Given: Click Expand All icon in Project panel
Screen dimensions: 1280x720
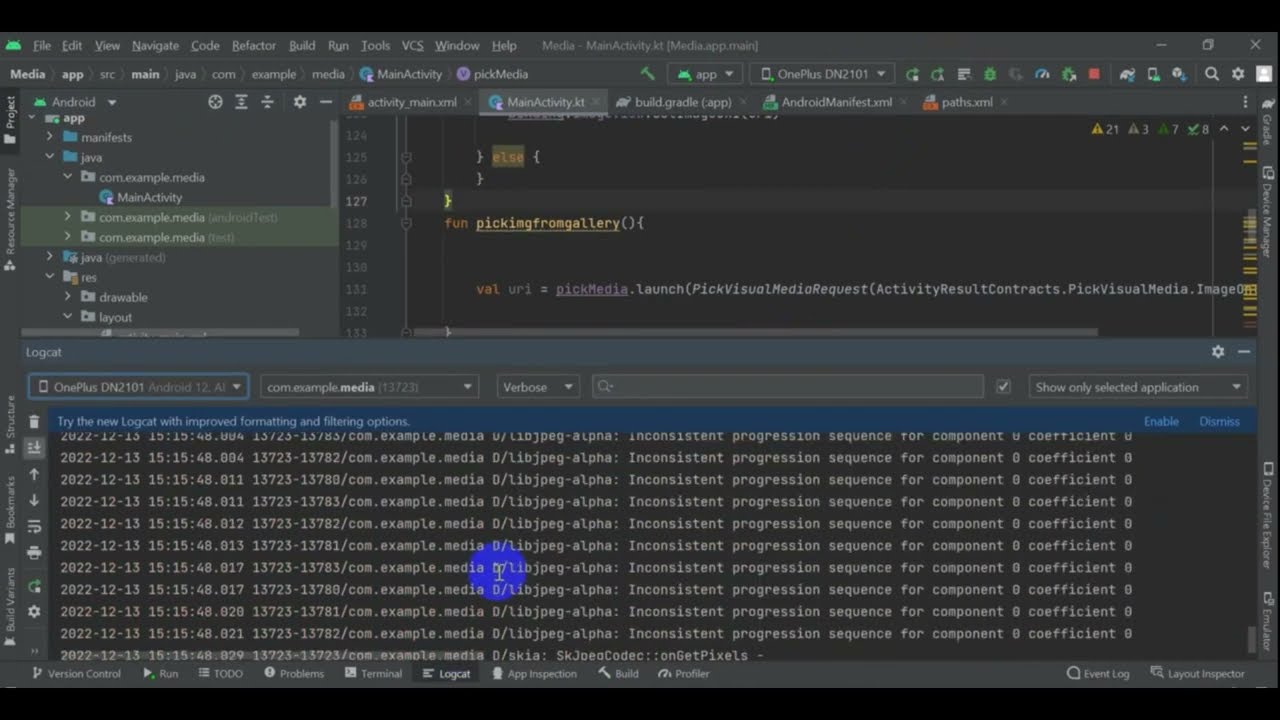Looking at the screenshot, I should 241,102.
